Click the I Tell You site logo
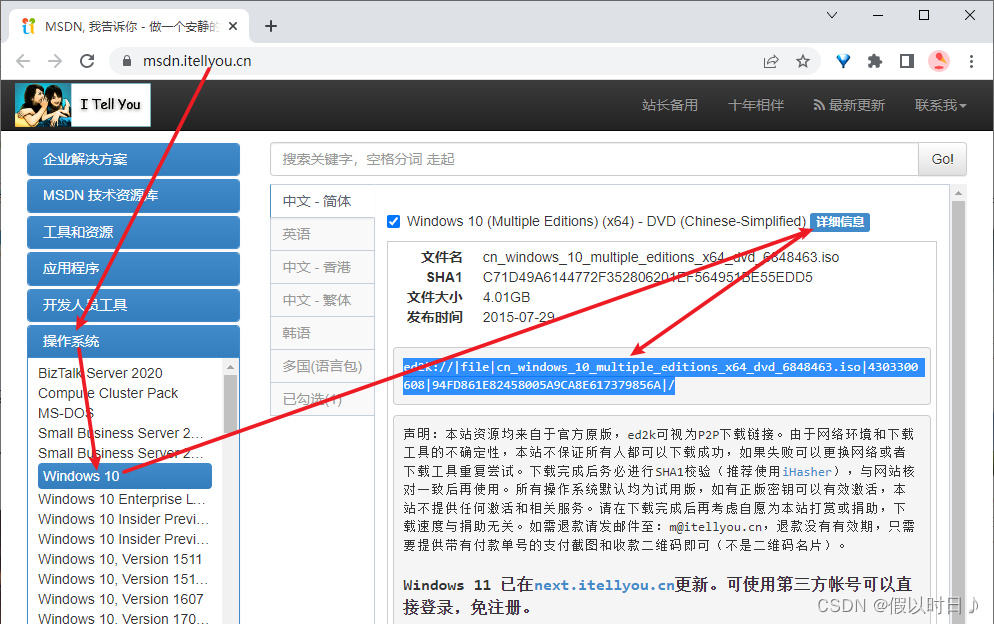Screen dimensions: 994x624 [x=83, y=105]
